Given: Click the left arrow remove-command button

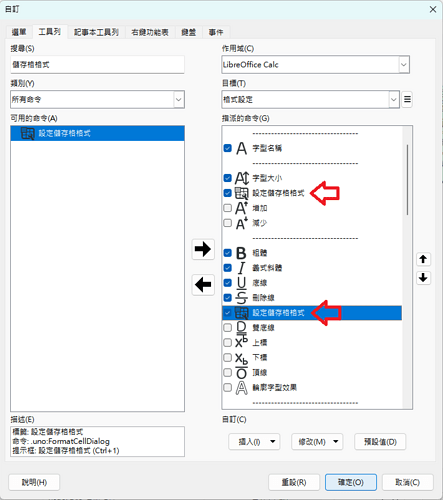Looking at the screenshot, I should pos(203,285).
